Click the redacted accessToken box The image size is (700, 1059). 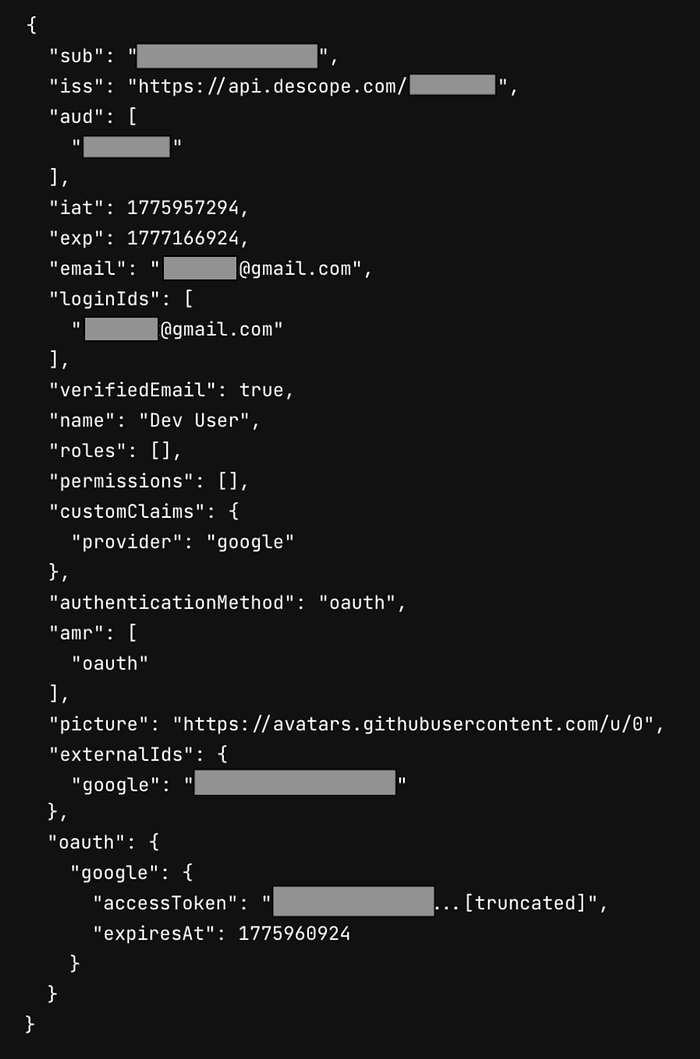(x=353, y=902)
